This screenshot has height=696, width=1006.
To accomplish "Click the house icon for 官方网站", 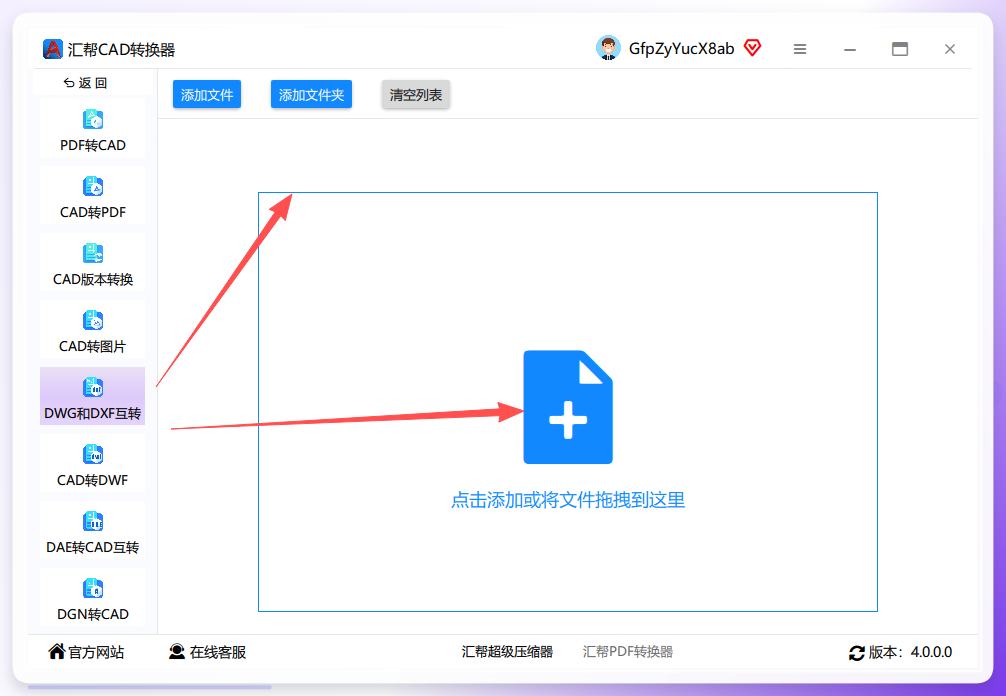I will (56, 651).
